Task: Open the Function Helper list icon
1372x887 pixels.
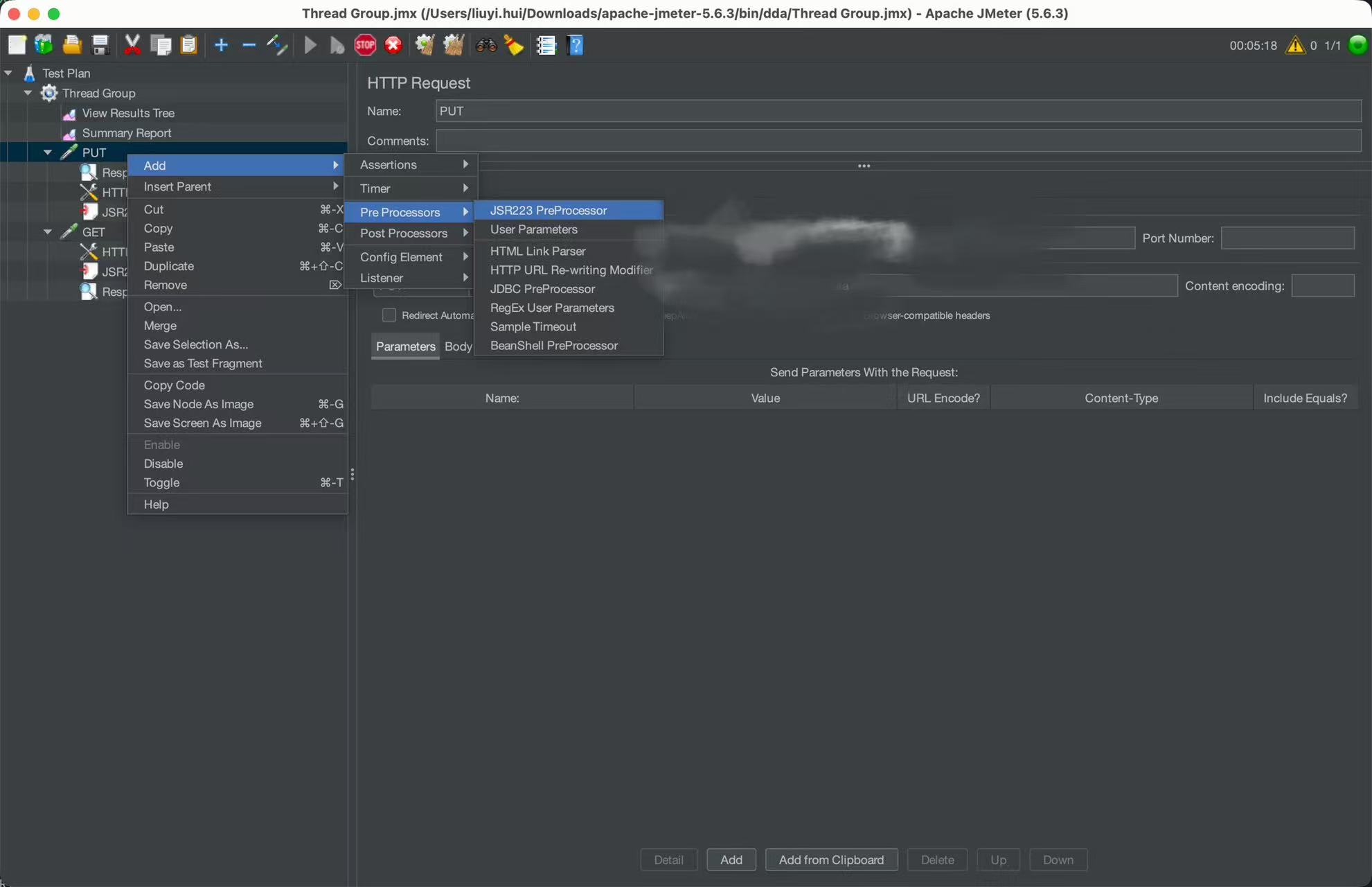Action: tap(546, 46)
